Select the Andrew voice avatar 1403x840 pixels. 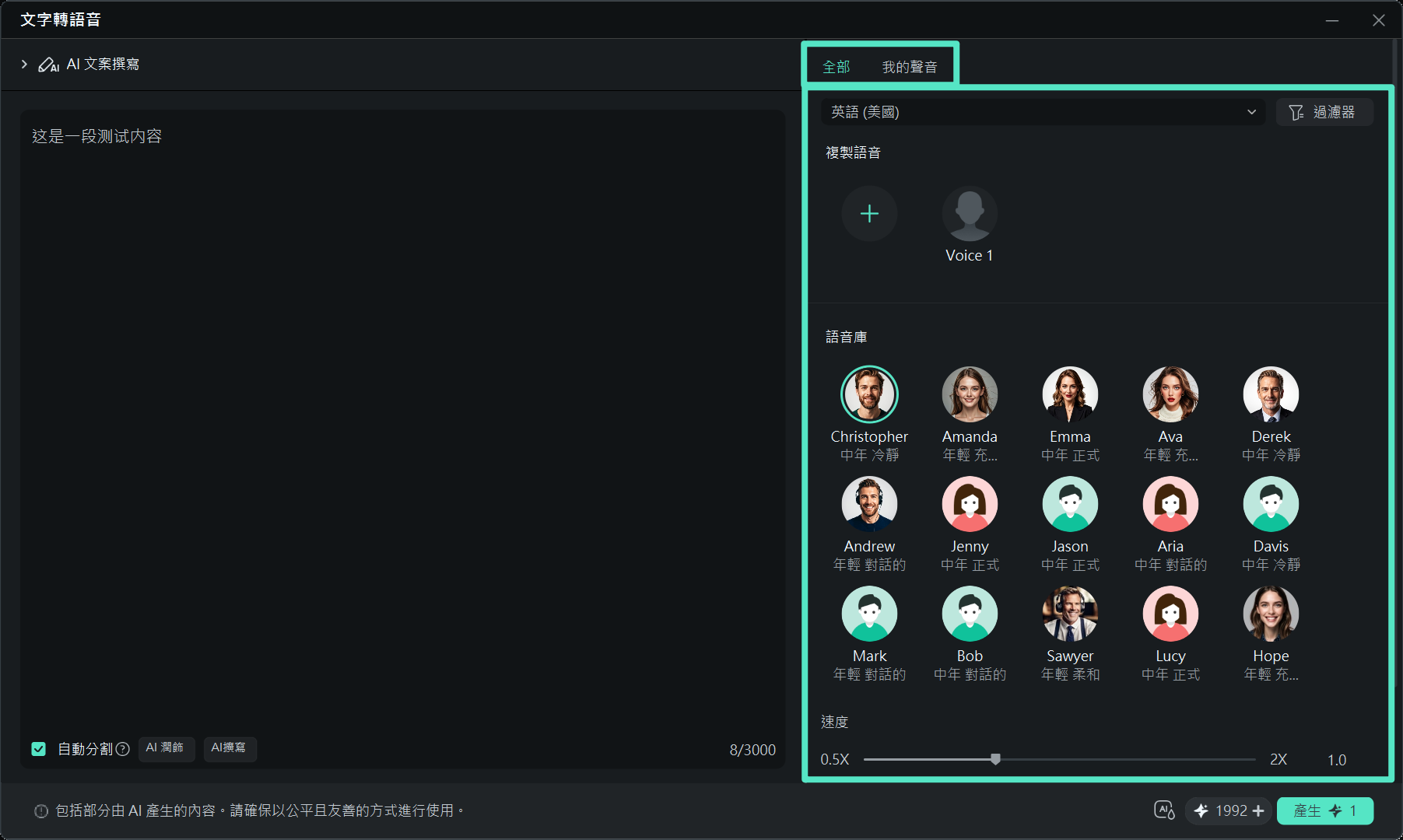[869, 504]
